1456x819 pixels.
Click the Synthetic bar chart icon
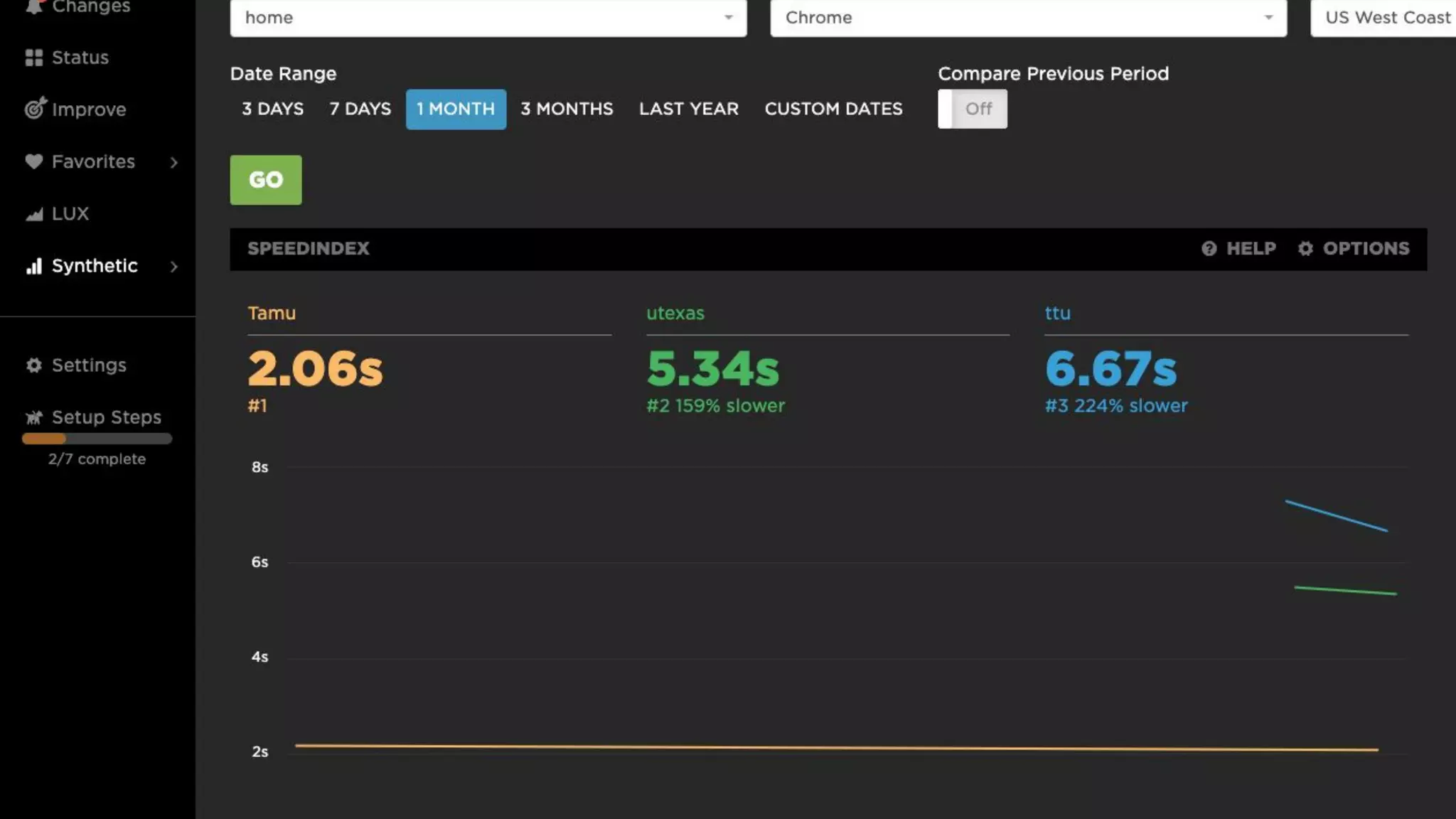[x=33, y=266]
